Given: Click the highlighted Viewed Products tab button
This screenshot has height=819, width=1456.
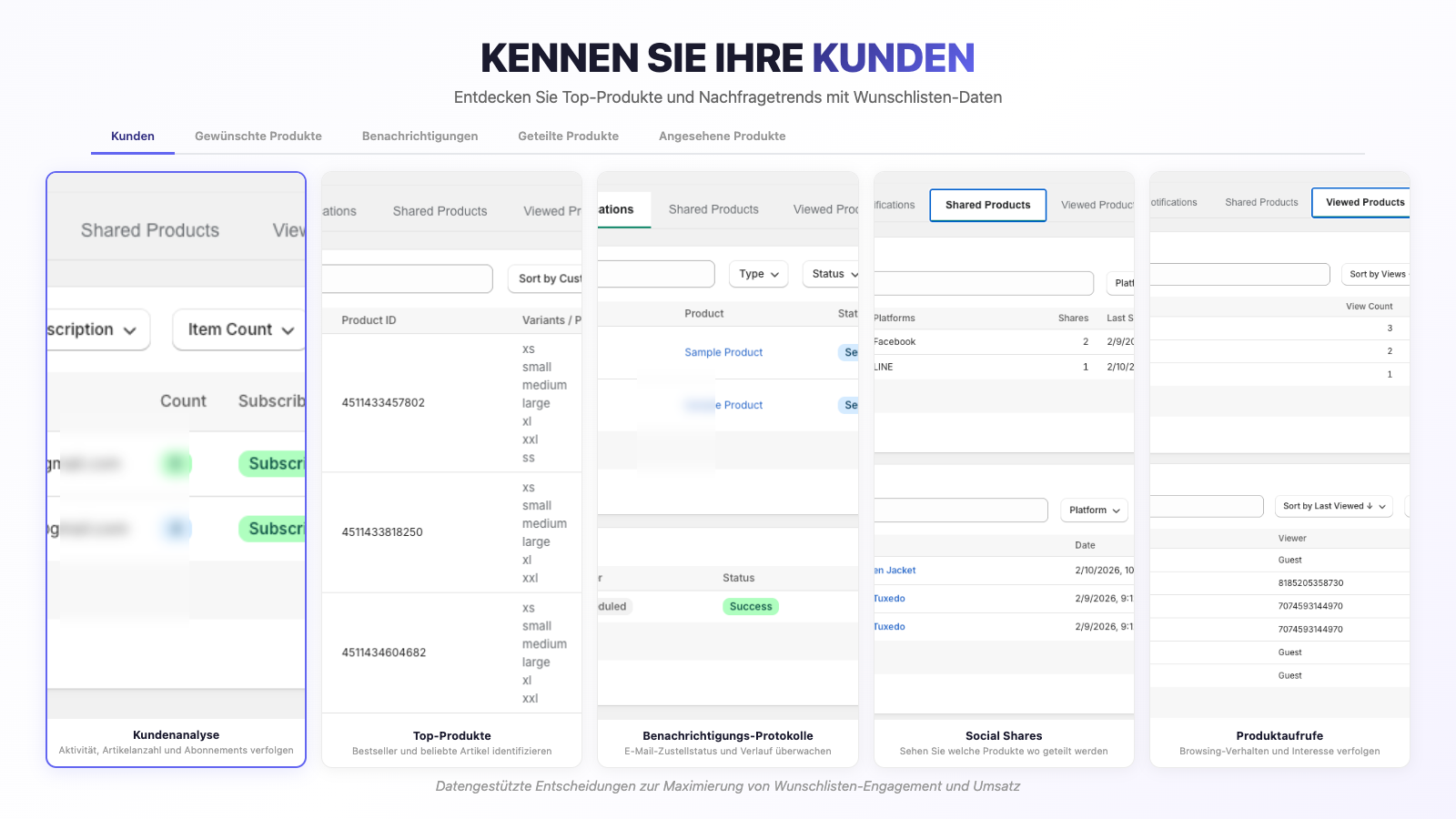Looking at the screenshot, I should click(x=1364, y=203).
